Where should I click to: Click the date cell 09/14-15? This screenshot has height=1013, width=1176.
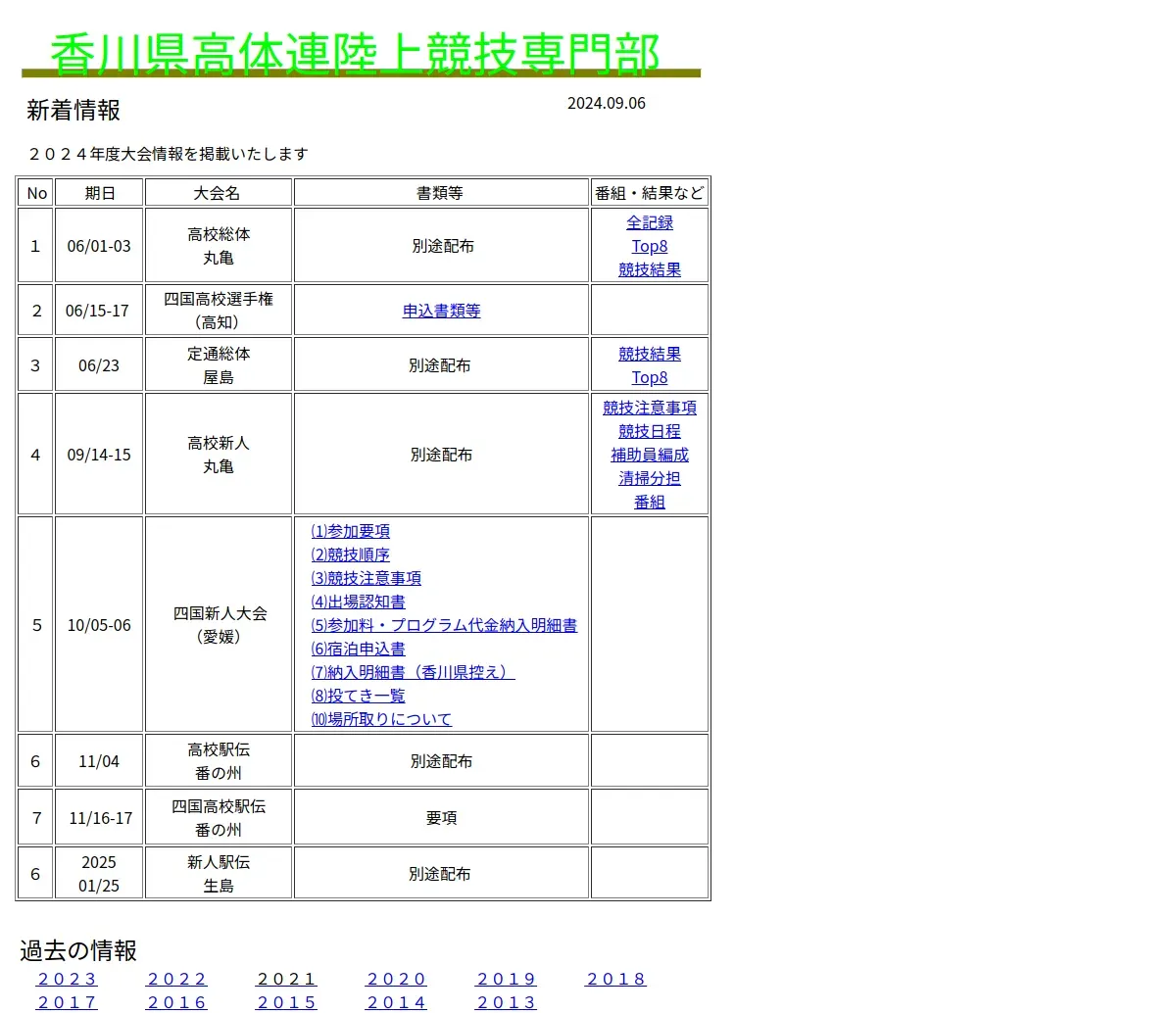[99, 455]
